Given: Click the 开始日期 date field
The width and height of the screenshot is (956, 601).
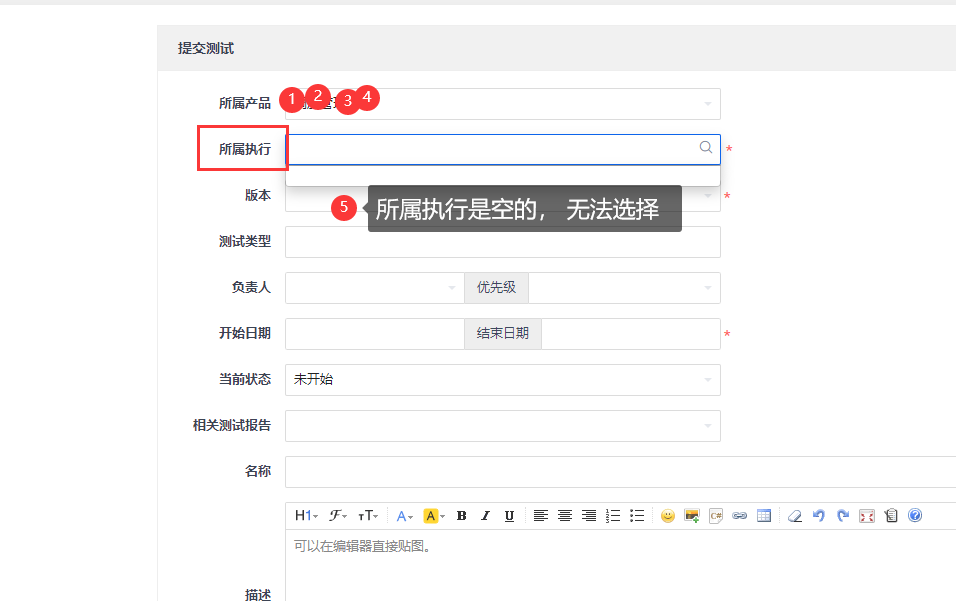Looking at the screenshot, I should pos(375,334).
